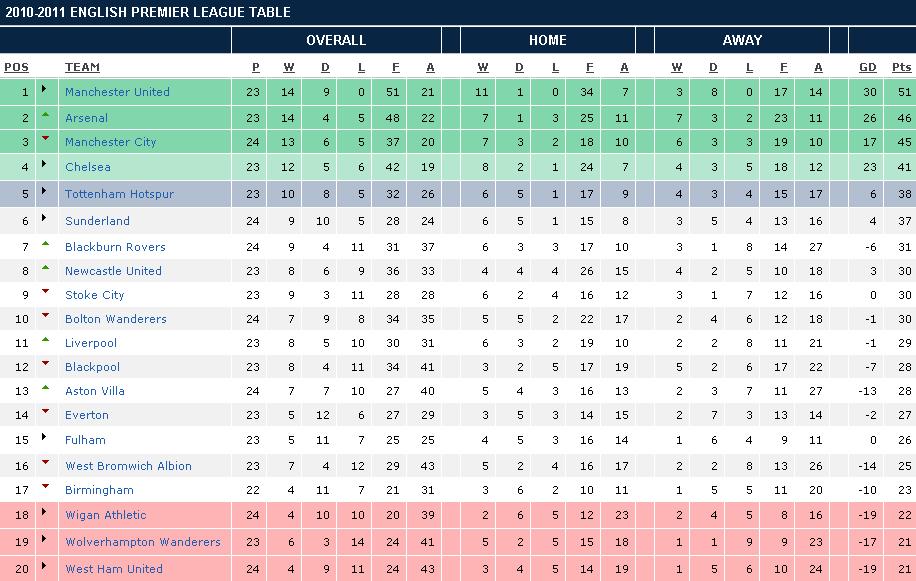Click Liverpool's green up-arrow movement icon
Image resolution: width=916 pixels, height=581 pixels.
[x=46, y=339]
